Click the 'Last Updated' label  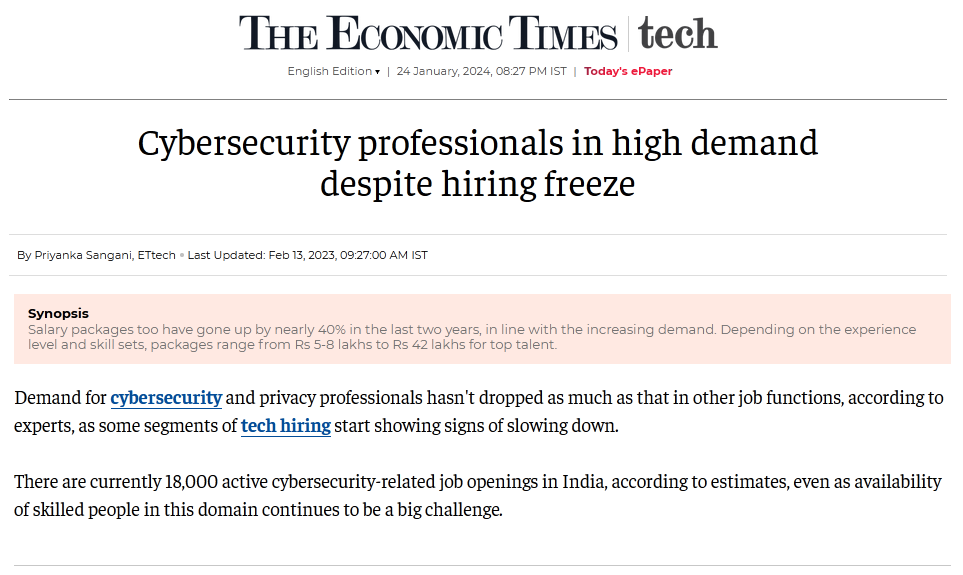[x=226, y=255]
